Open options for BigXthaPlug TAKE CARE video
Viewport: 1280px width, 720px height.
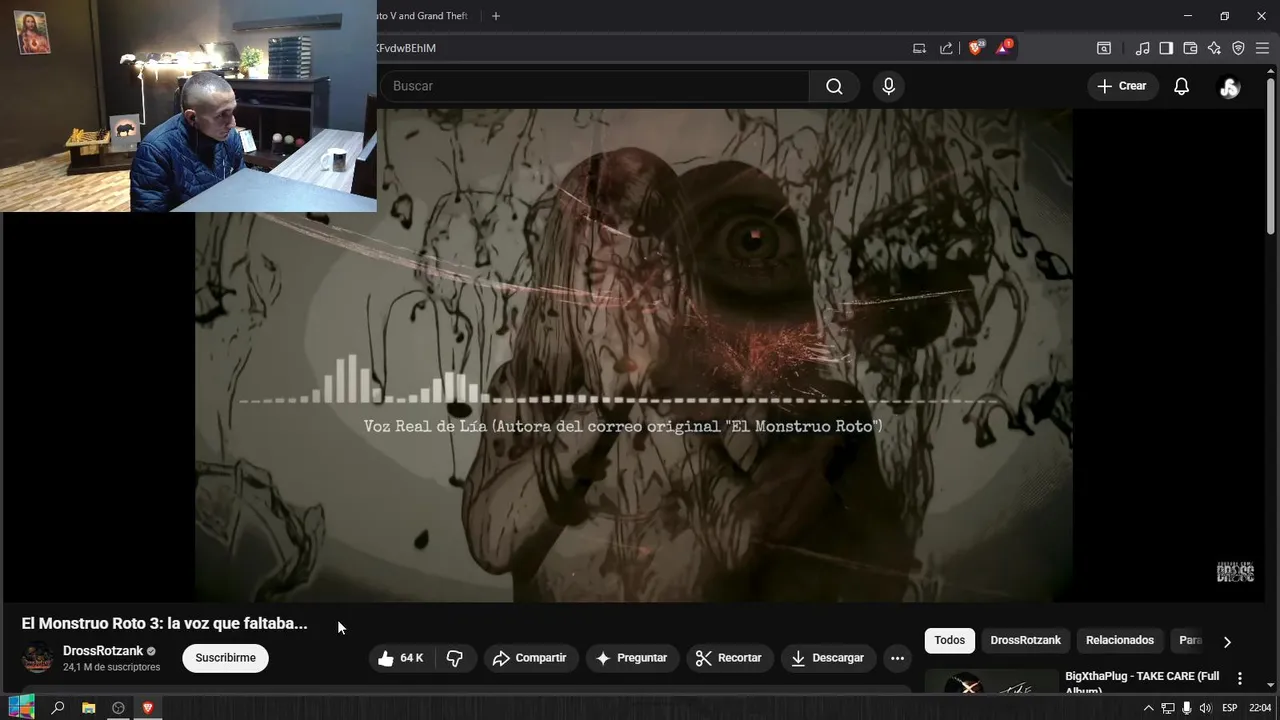tap(1240, 679)
